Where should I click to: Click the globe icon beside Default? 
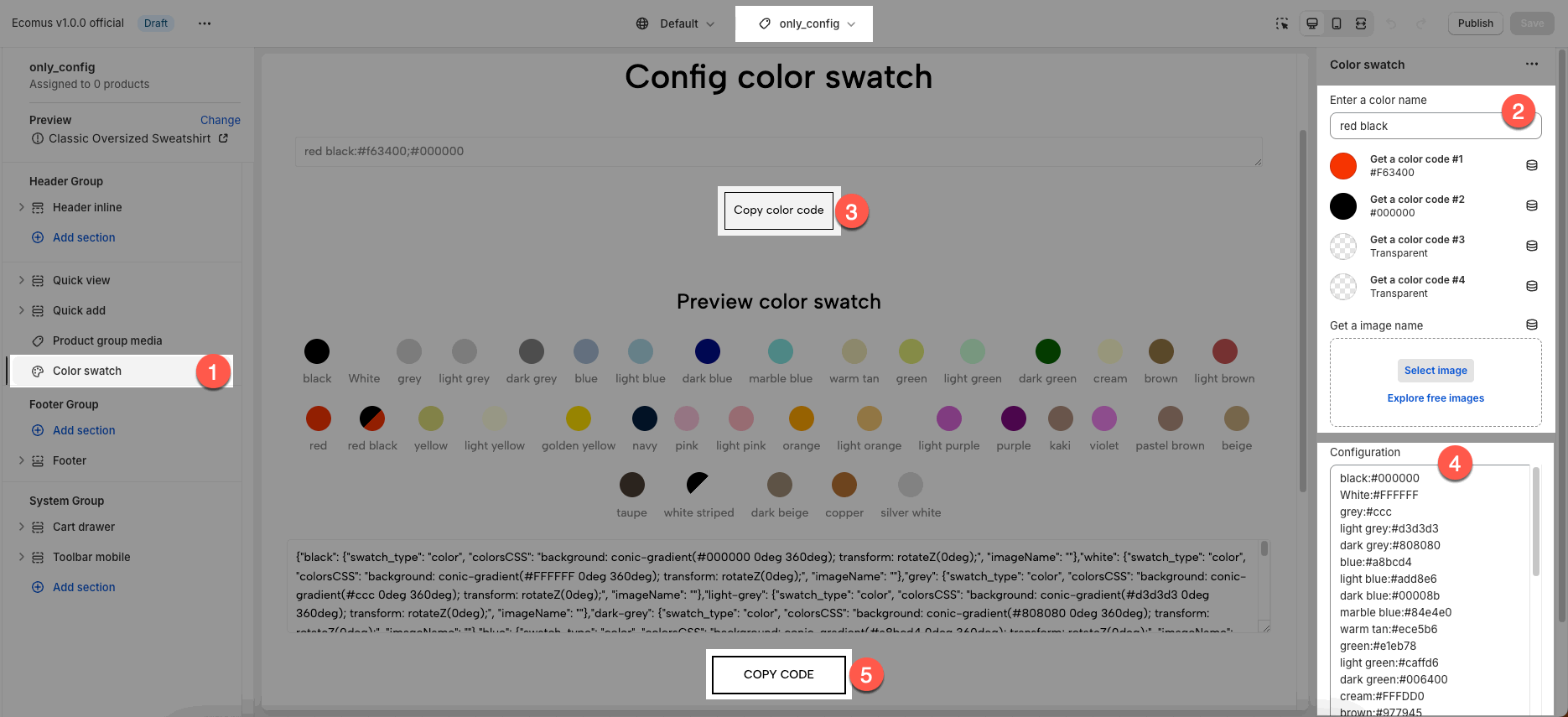point(642,23)
